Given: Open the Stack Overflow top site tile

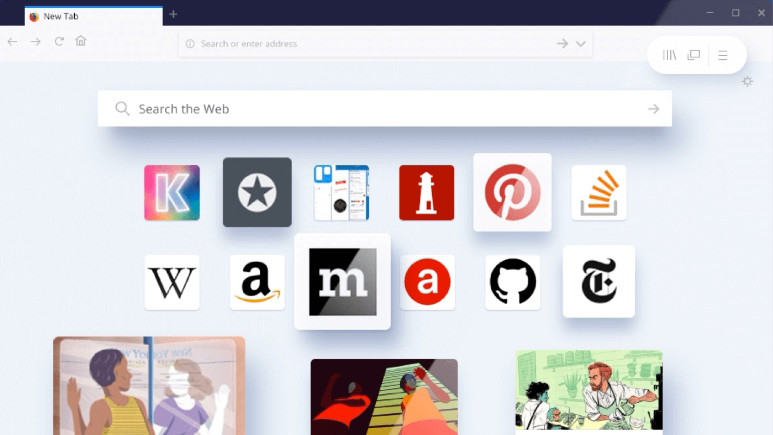Looking at the screenshot, I should (x=599, y=192).
